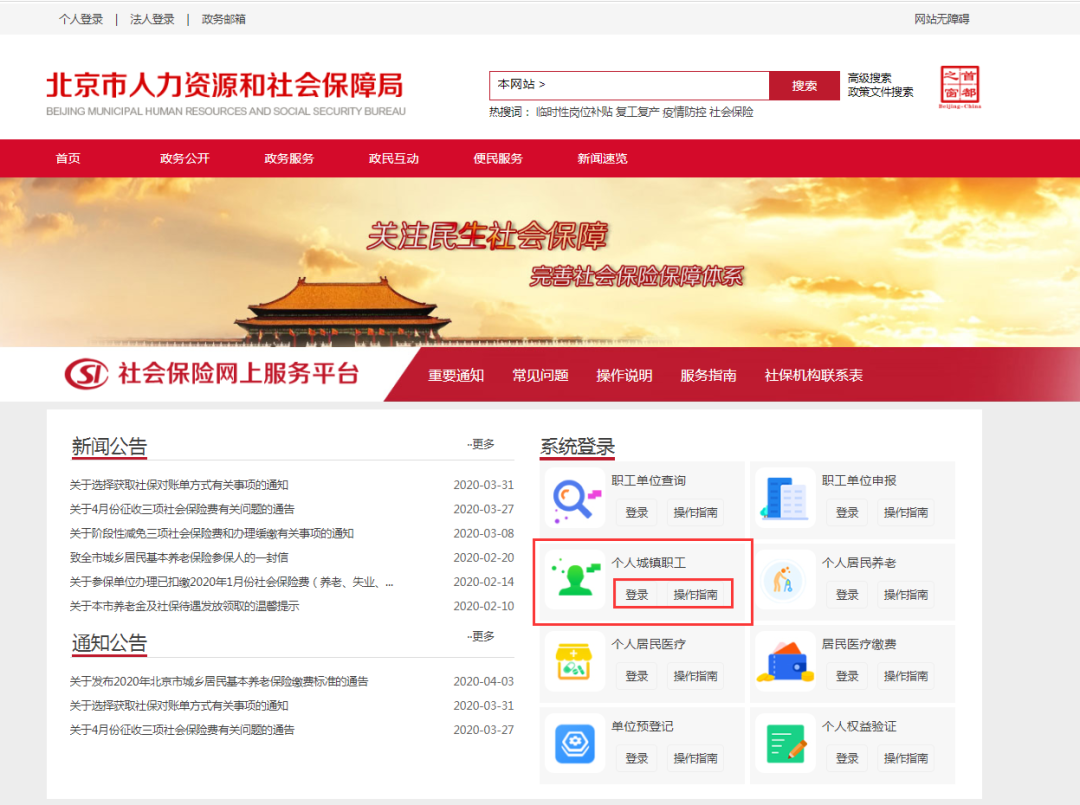The image size is (1080, 805).
Task: Open 政务邮箱 link
Action: 223,19
